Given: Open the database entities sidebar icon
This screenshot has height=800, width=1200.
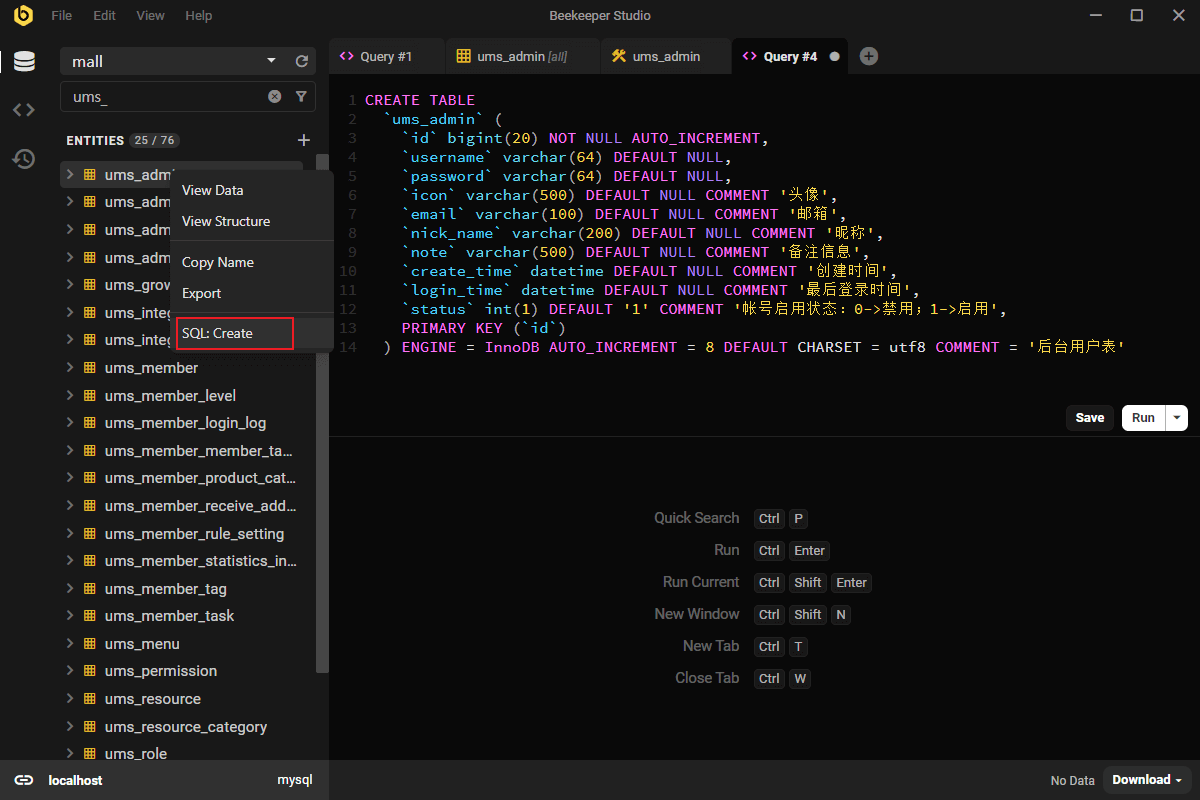Looking at the screenshot, I should tap(24, 62).
